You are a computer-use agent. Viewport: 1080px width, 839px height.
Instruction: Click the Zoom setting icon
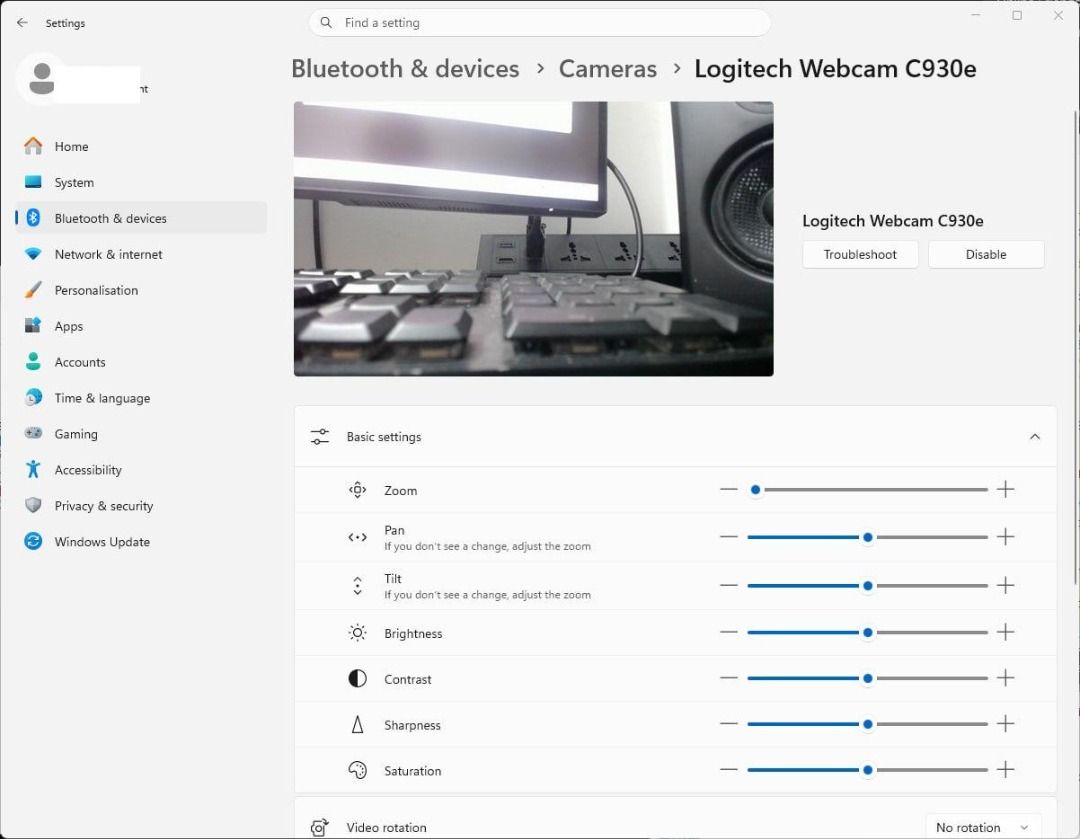click(x=357, y=490)
